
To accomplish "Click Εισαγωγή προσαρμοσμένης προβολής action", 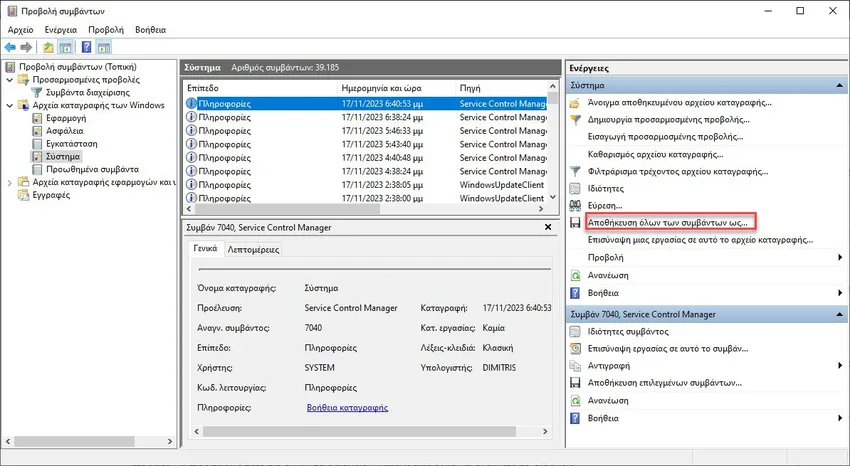I will (665, 137).
